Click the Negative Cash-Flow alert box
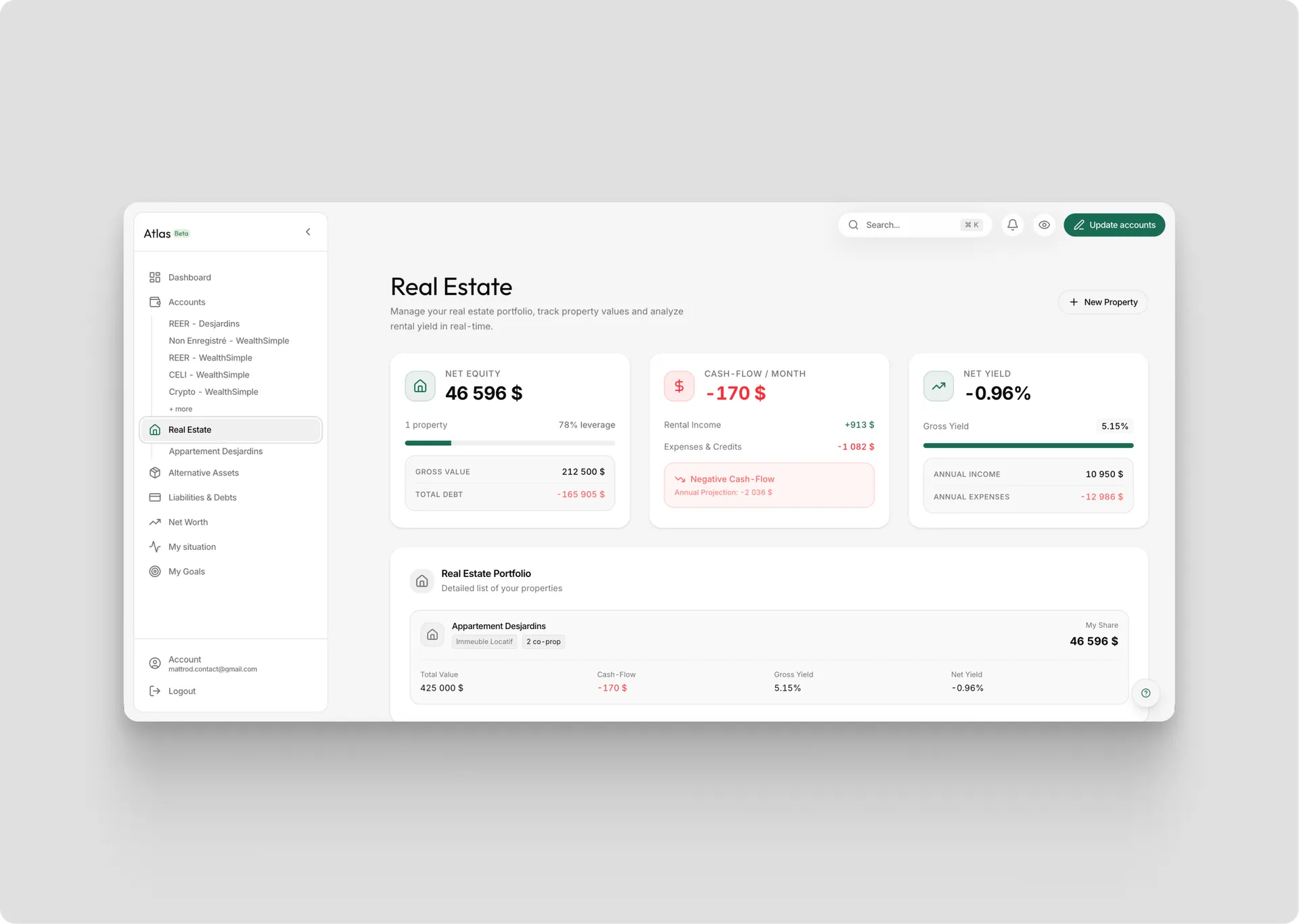Image resolution: width=1299 pixels, height=924 pixels. pos(769,485)
